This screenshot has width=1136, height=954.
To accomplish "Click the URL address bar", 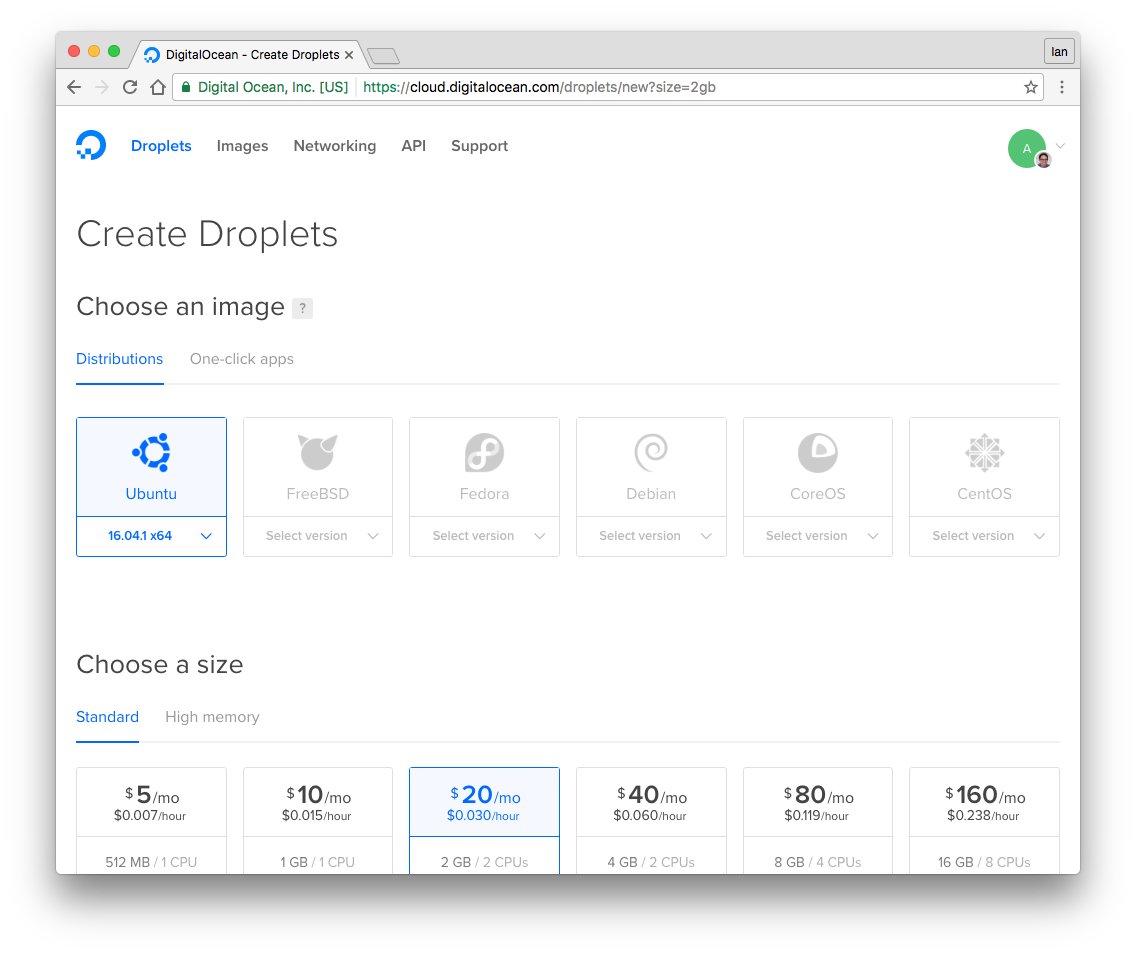I will (609, 88).
